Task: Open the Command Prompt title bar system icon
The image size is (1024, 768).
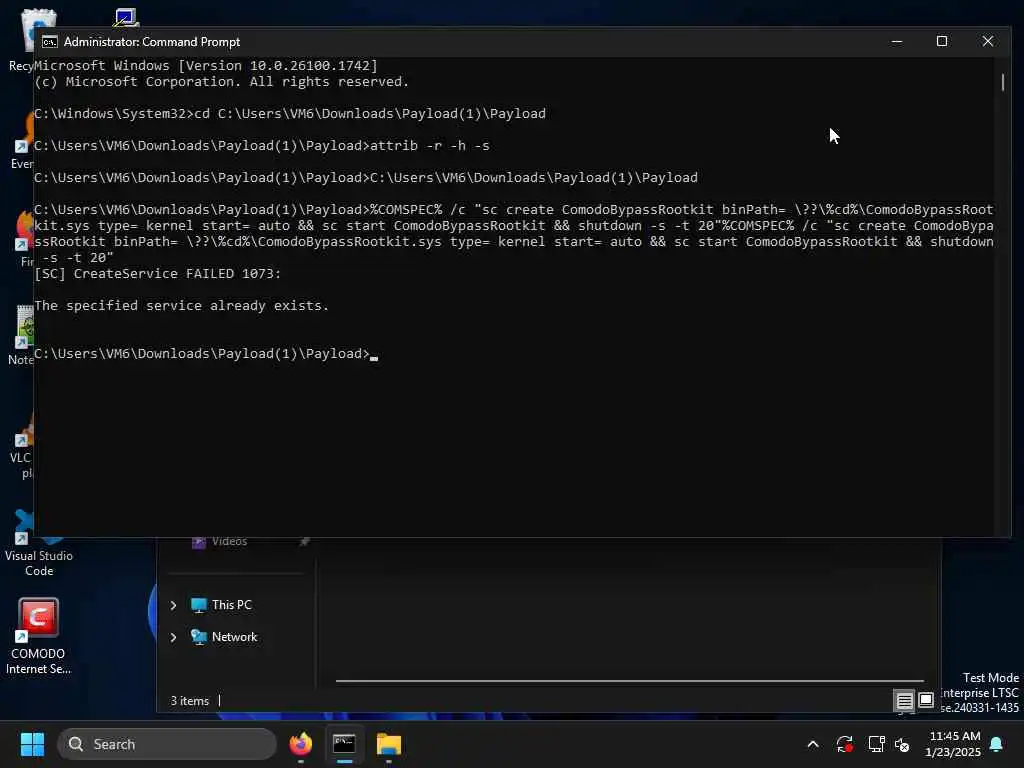Action: 50,42
